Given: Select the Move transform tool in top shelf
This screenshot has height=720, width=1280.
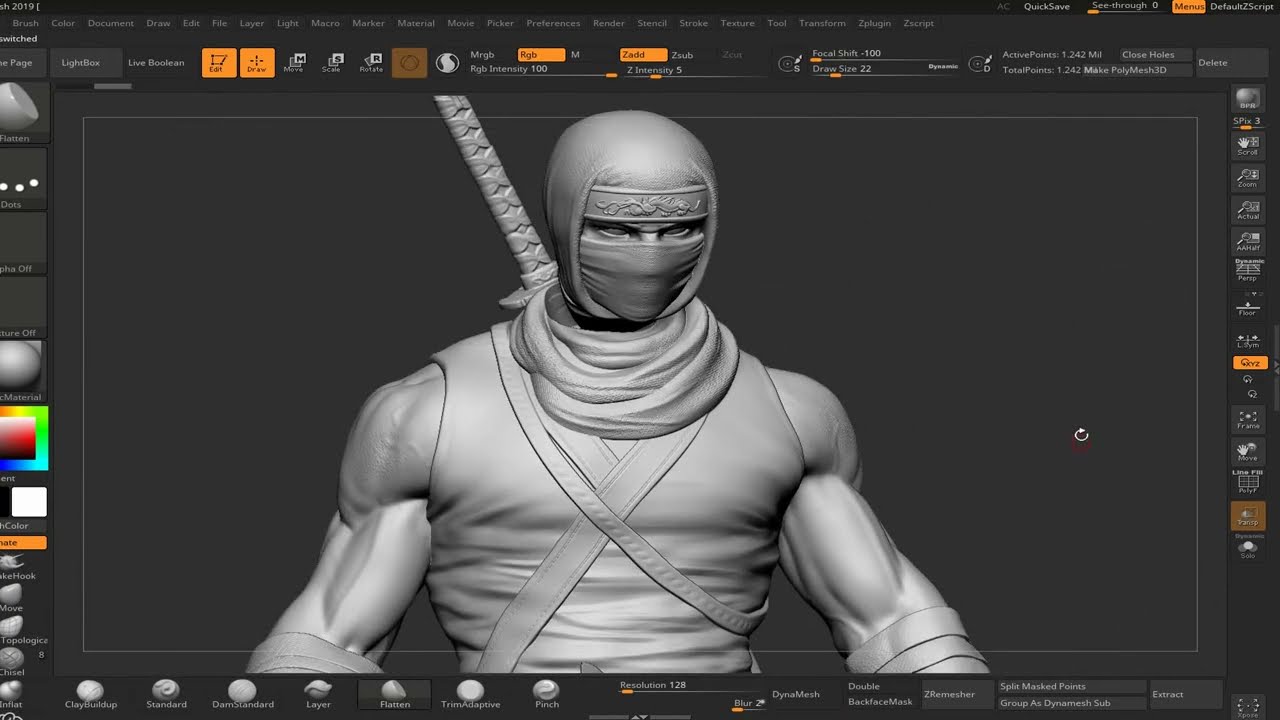Looking at the screenshot, I should [x=294, y=63].
